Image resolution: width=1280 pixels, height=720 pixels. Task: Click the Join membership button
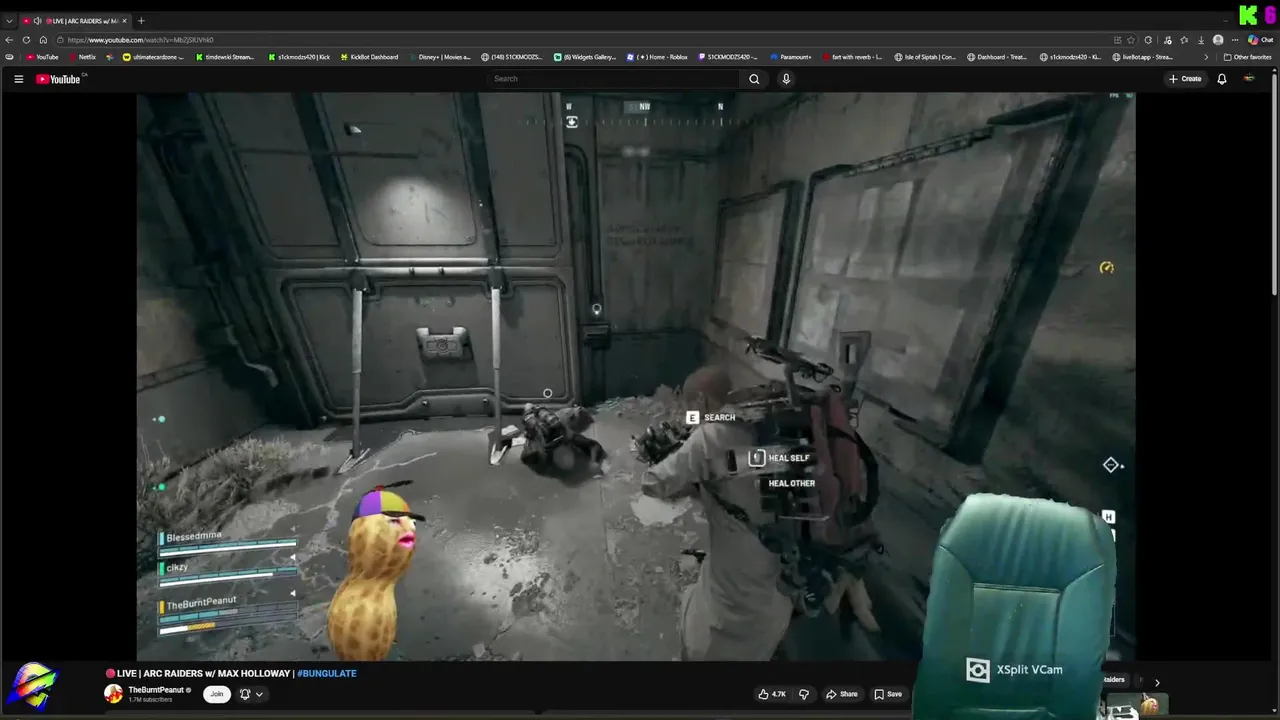click(x=216, y=694)
